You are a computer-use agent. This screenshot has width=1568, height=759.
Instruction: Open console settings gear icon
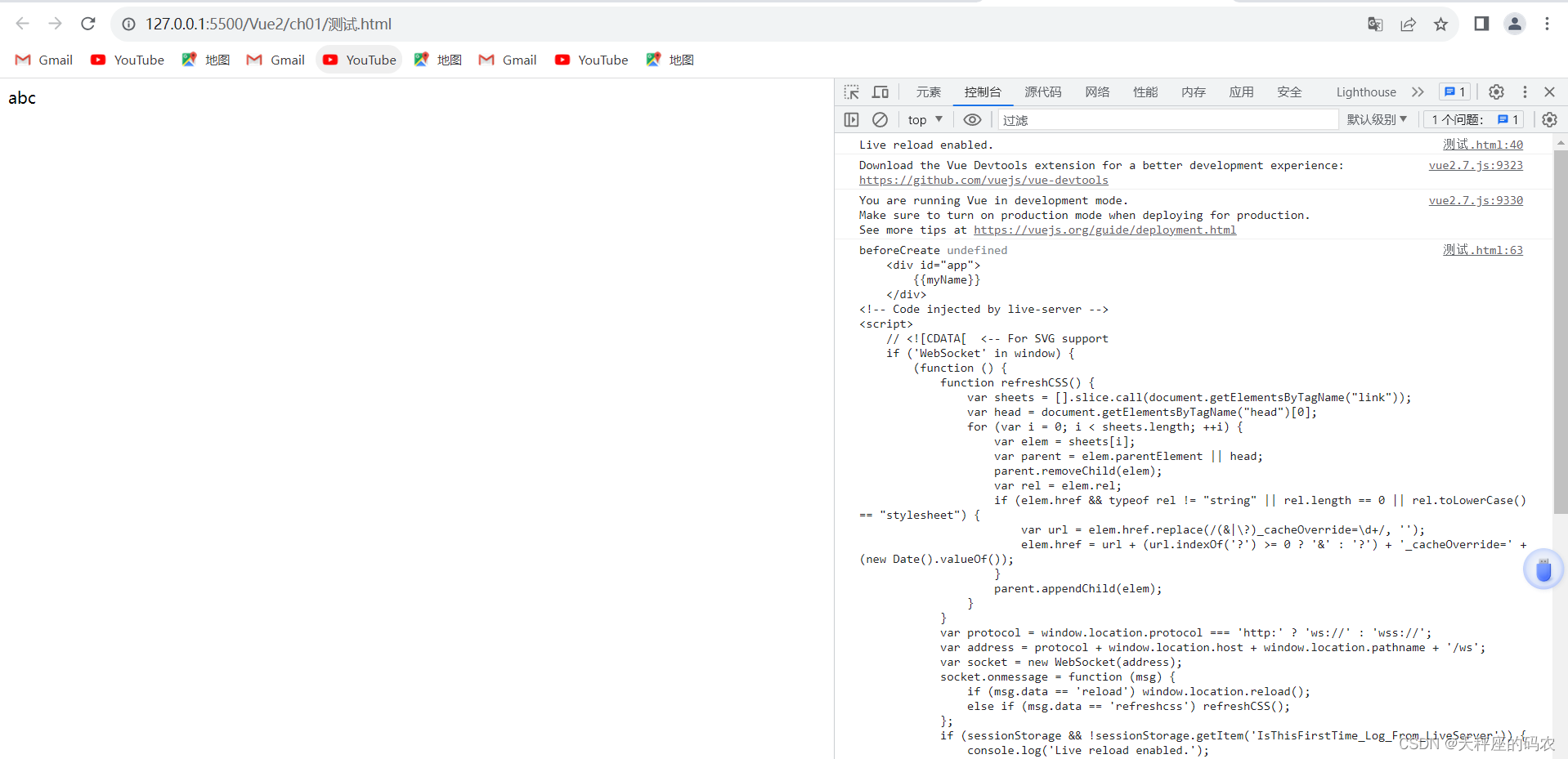click(1549, 120)
